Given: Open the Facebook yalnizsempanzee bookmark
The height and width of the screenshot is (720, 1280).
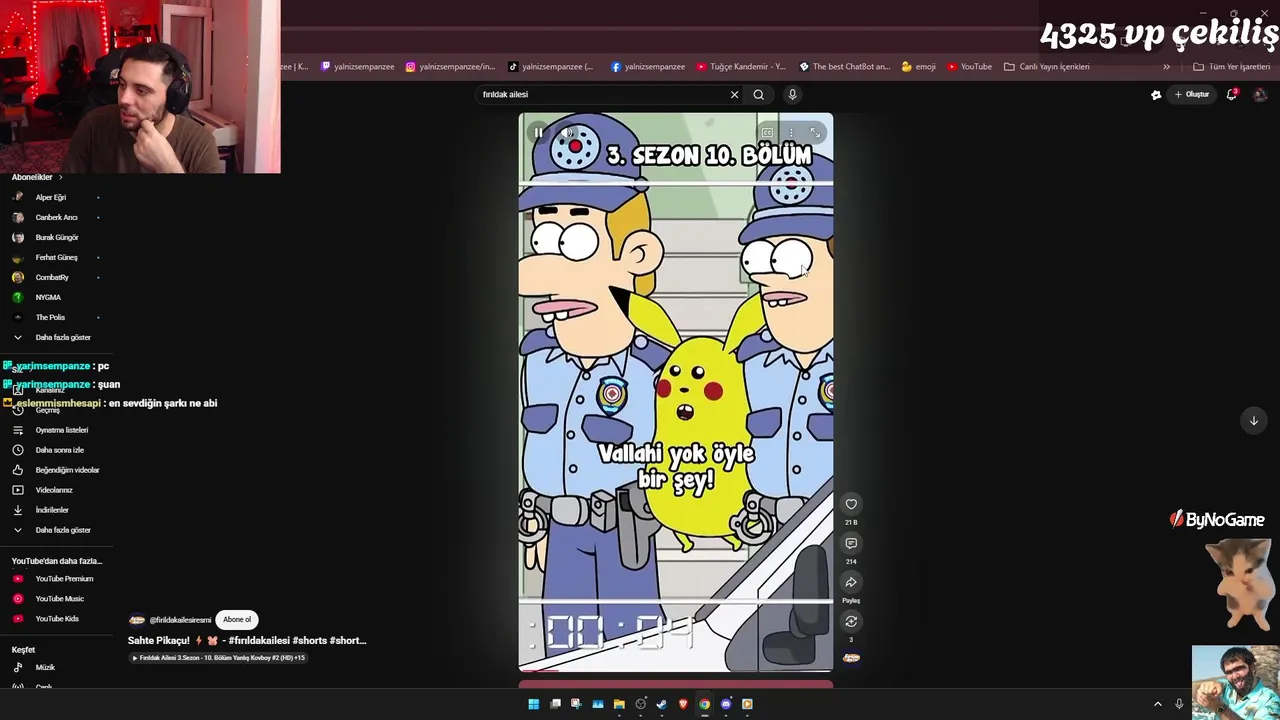Looking at the screenshot, I should pos(648,67).
